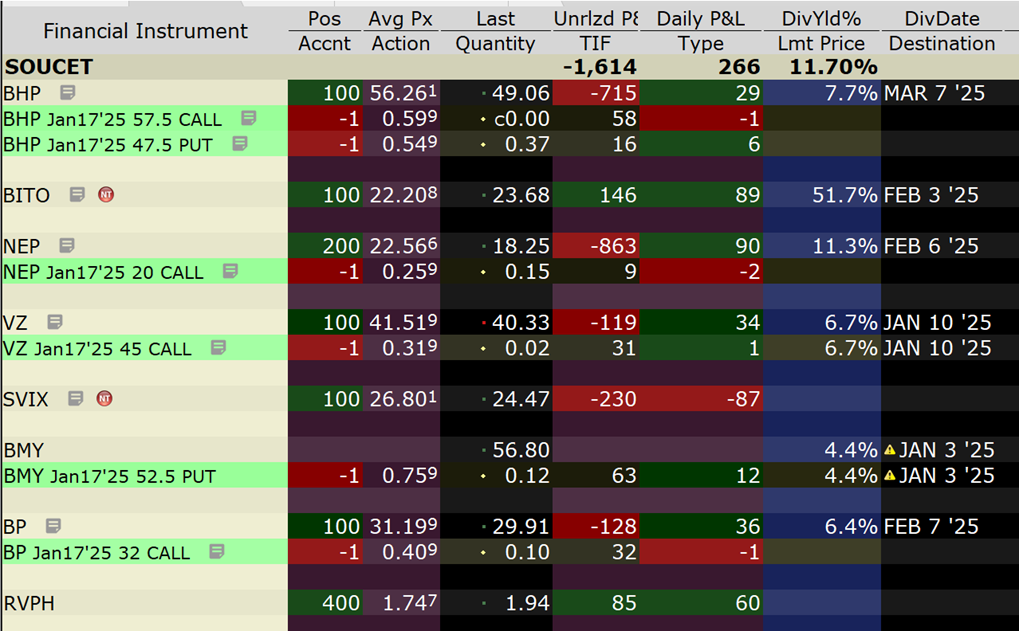Select the BMY Jan17'25 52.5 PUT row

109,476
